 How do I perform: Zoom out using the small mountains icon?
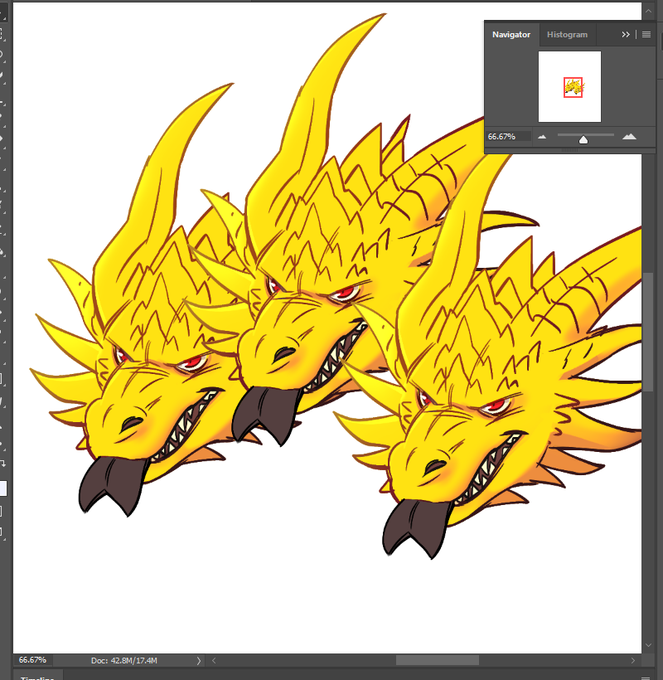(542, 137)
